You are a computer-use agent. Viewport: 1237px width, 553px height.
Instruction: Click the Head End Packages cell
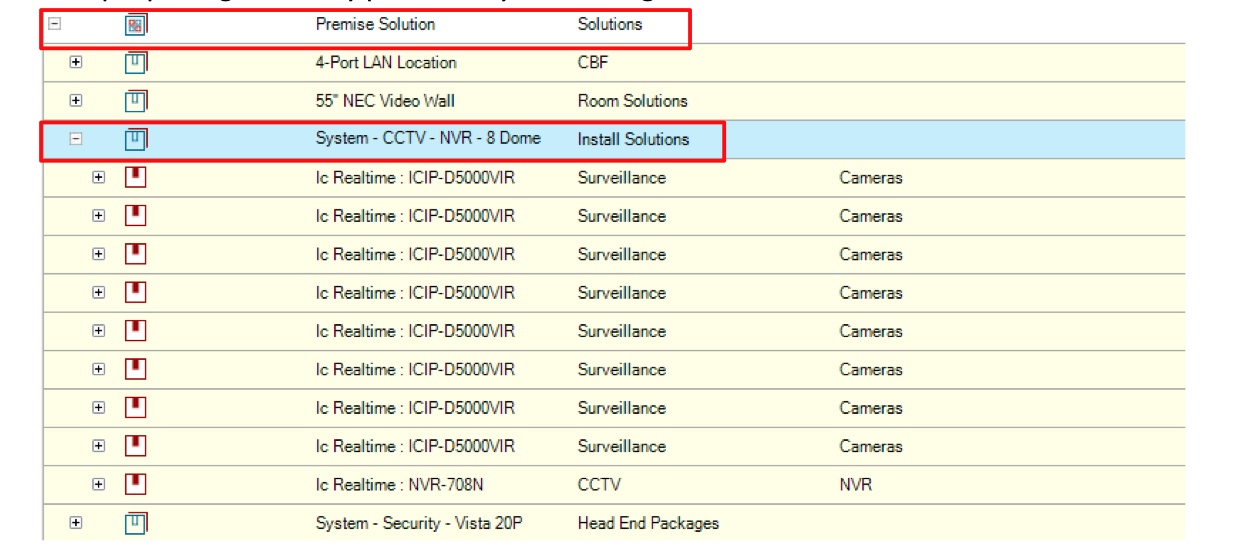pos(648,523)
